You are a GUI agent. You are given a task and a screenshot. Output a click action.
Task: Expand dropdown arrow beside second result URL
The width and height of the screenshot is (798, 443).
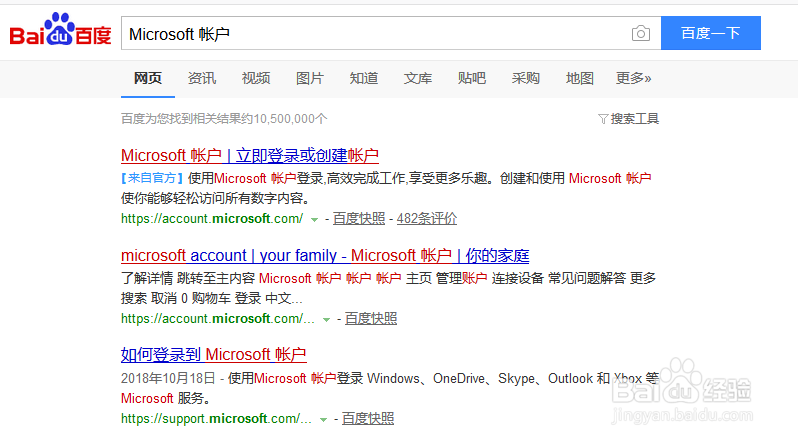[x=327, y=320]
